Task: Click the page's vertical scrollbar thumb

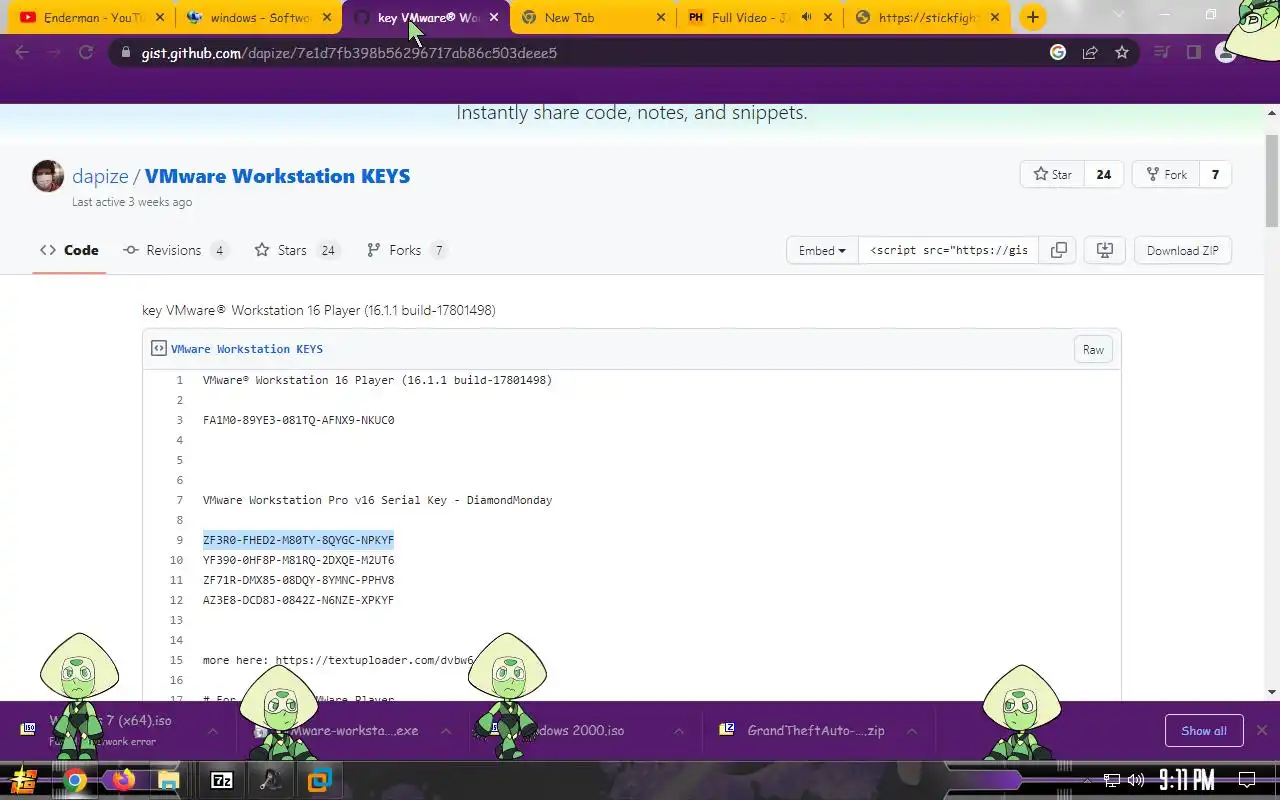Action: tap(1272, 181)
